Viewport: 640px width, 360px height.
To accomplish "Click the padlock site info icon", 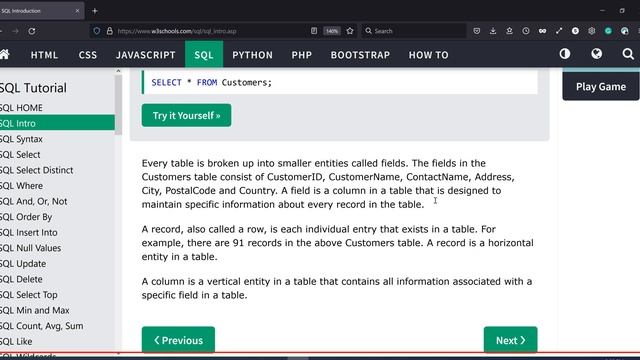I will [x=109, y=31].
